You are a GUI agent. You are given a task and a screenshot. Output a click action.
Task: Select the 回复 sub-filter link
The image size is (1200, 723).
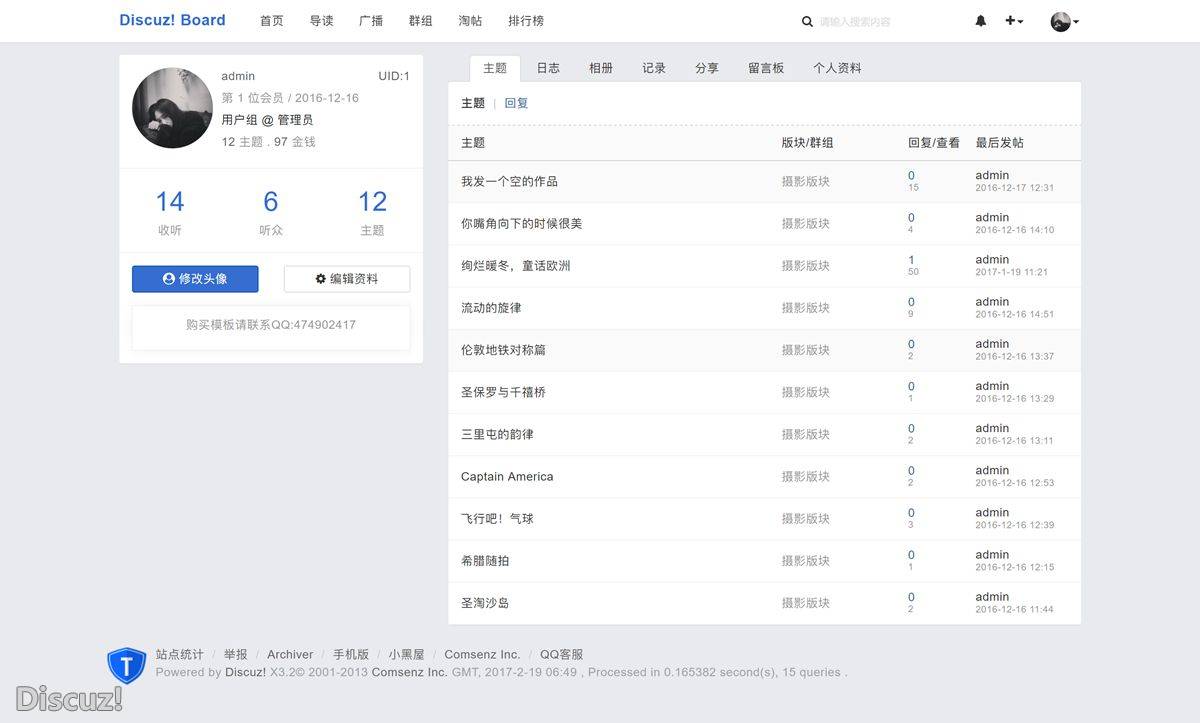click(x=516, y=103)
